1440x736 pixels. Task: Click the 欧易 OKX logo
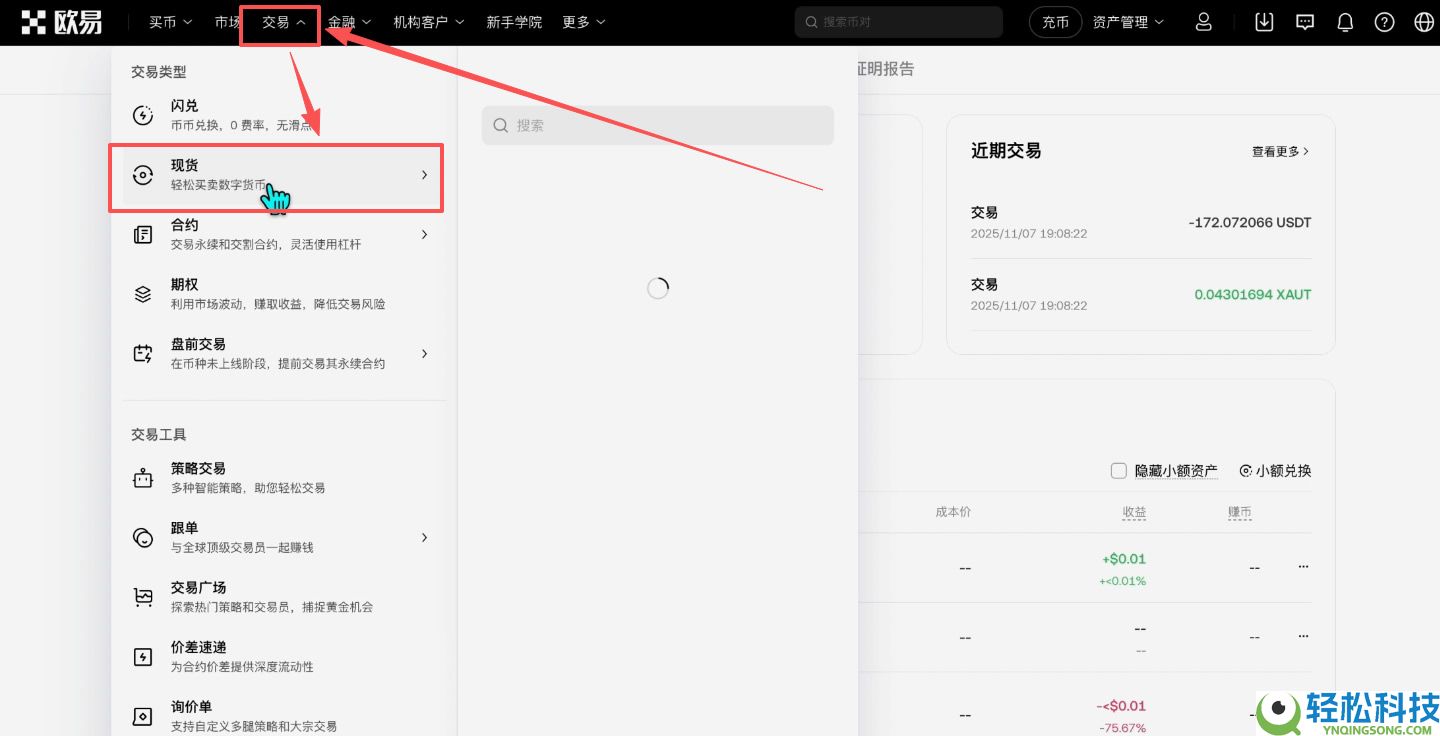[x=62, y=21]
